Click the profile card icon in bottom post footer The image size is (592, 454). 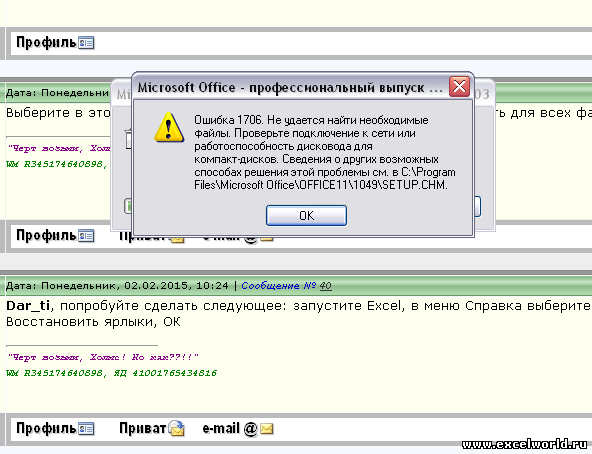86,429
